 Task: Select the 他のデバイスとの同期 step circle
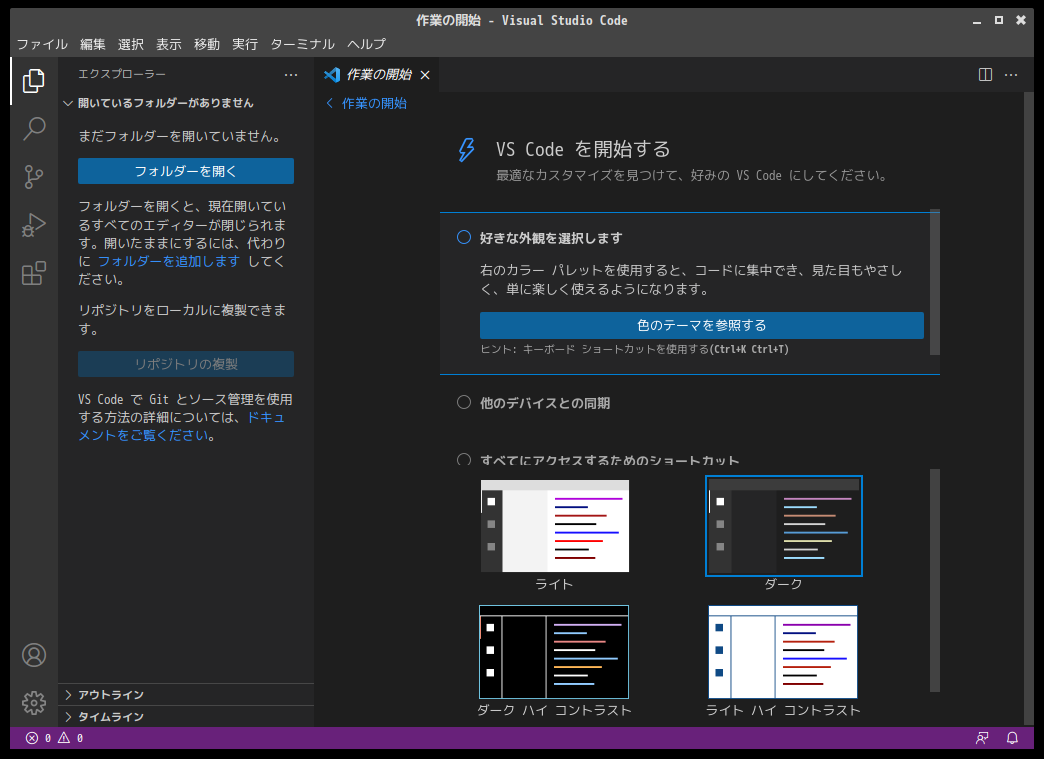pyautogui.click(x=464, y=402)
